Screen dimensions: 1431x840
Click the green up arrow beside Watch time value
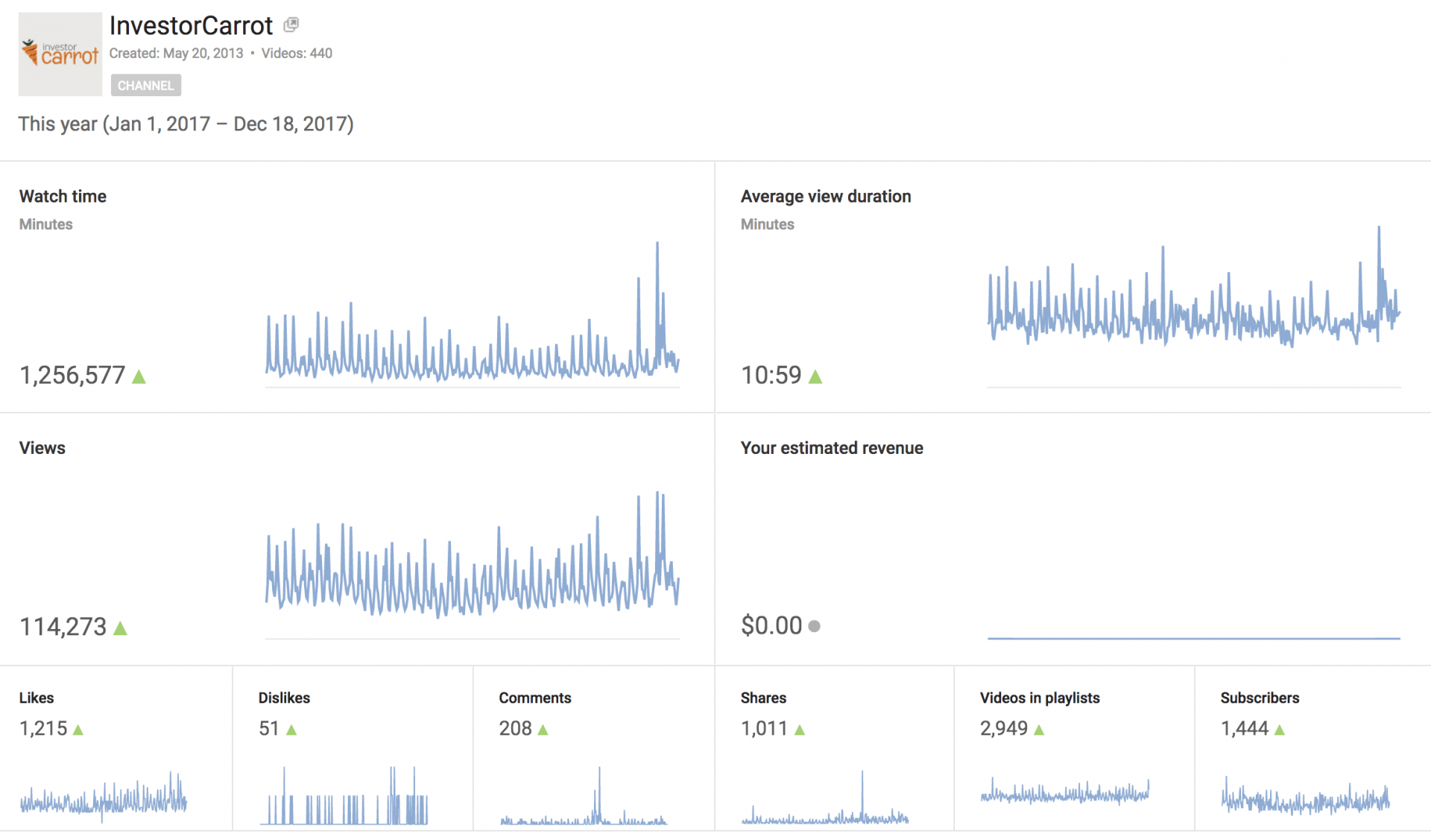coord(139,376)
